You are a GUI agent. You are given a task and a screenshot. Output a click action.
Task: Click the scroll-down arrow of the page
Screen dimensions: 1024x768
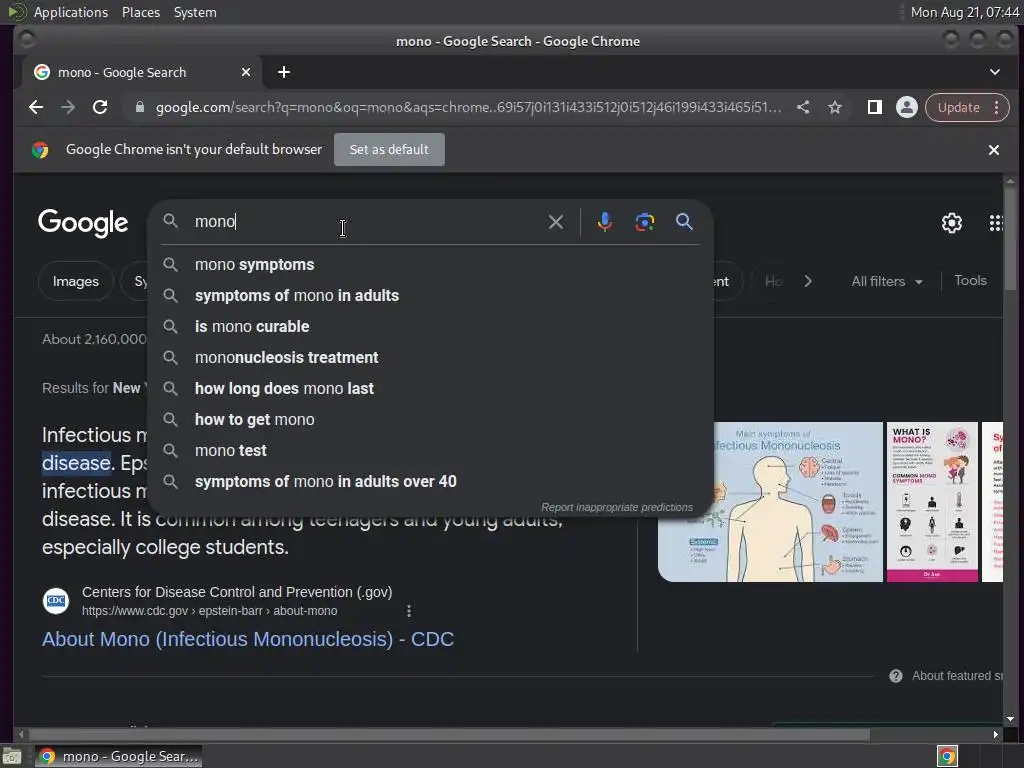click(1010, 719)
